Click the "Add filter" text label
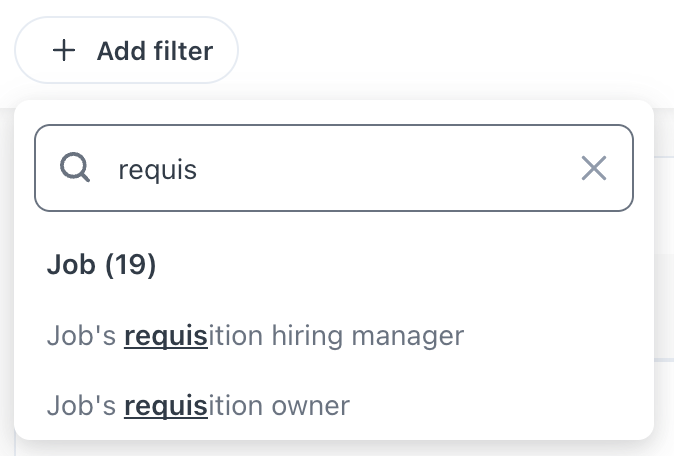674x456 pixels. pyautogui.click(x=154, y=51)
